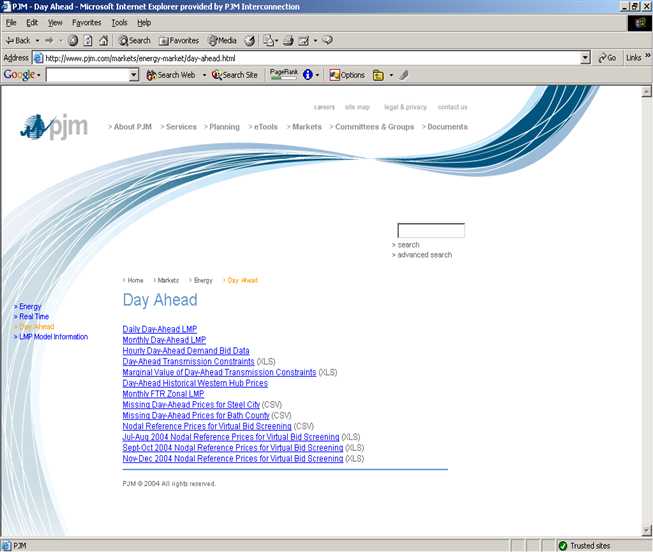Viewport: 653px width, 552px height.
Task: Click the Google toolbar logo
Action: coord(19,75)
